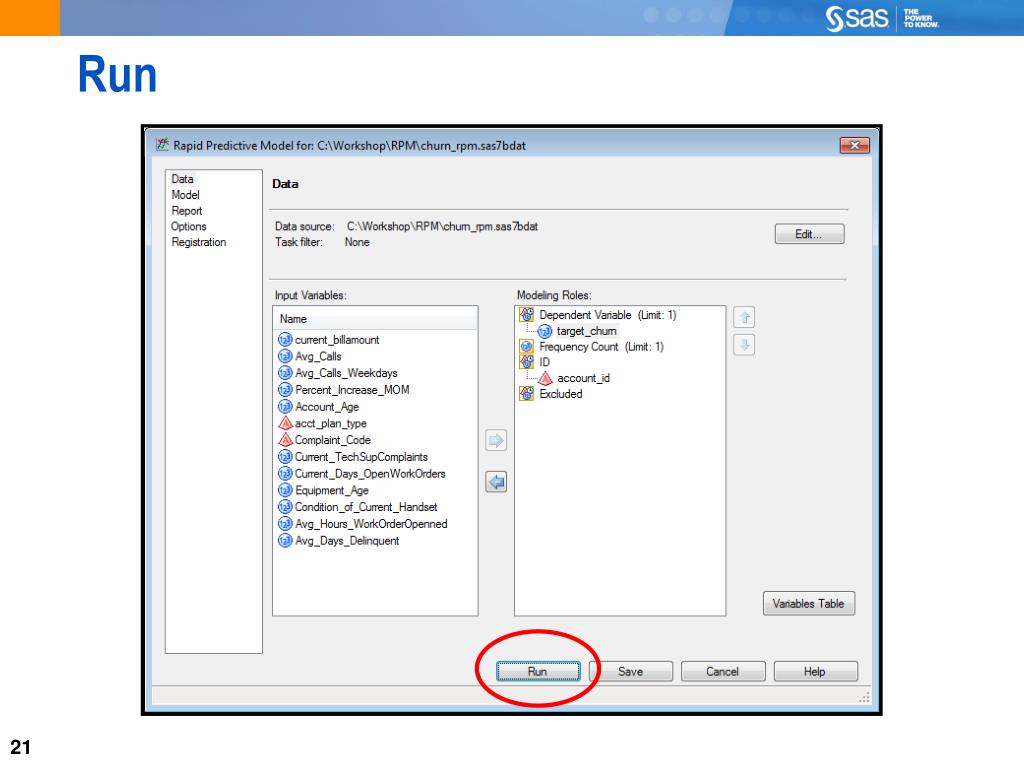Click Frequency Count role icon
Screen dimensions: 1024x768
point(526,346)
